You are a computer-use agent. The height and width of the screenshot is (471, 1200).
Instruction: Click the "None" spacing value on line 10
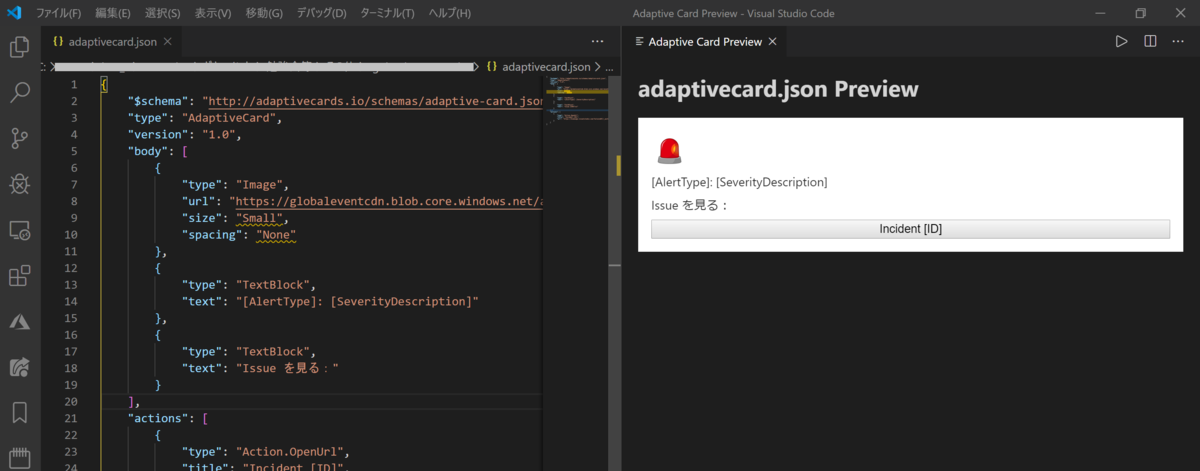click(277, 235)
